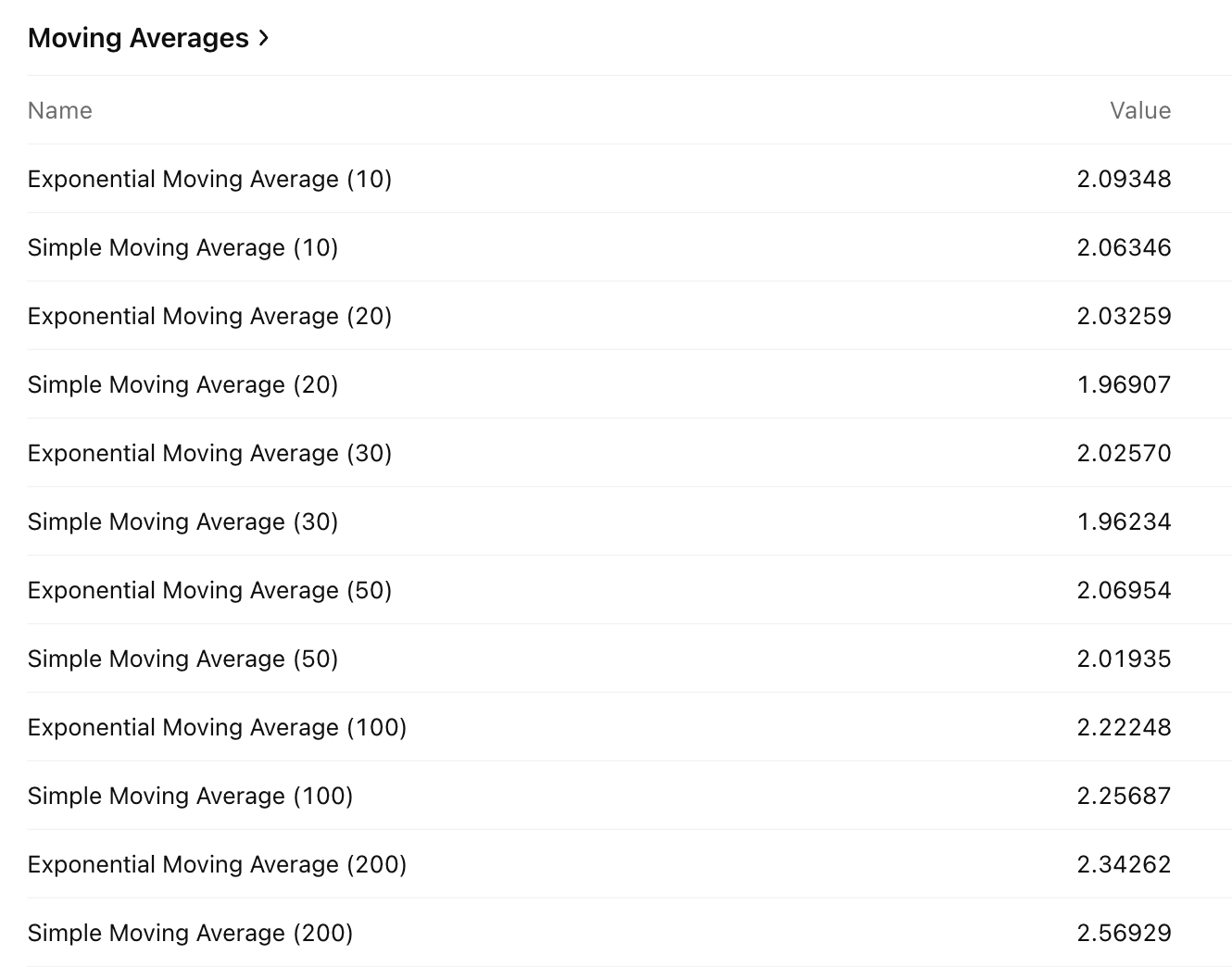
Task: Select the value 2.22248
Action: (1124, 727)
